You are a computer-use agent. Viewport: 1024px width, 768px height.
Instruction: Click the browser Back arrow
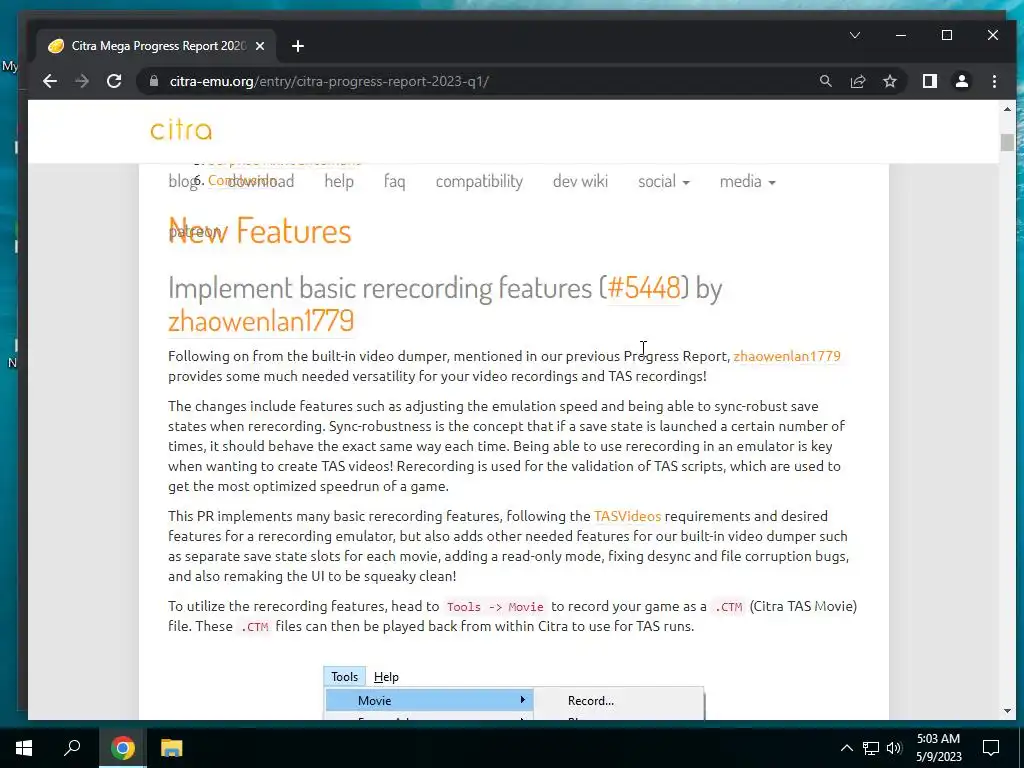coord(50,81)
